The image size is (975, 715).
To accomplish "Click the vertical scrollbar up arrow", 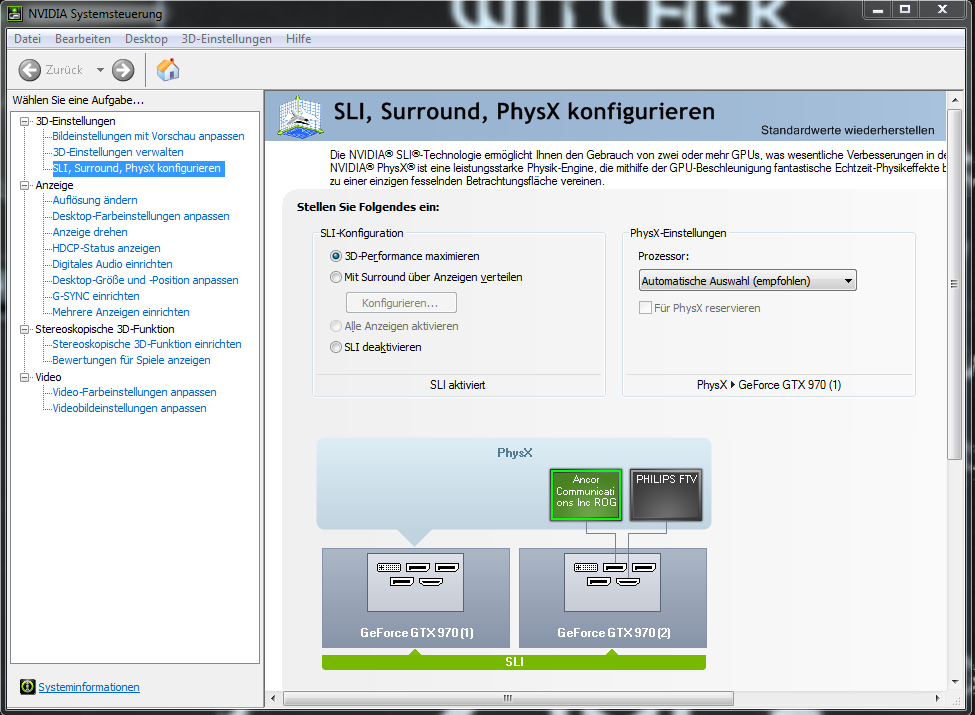I will (954, 99).
